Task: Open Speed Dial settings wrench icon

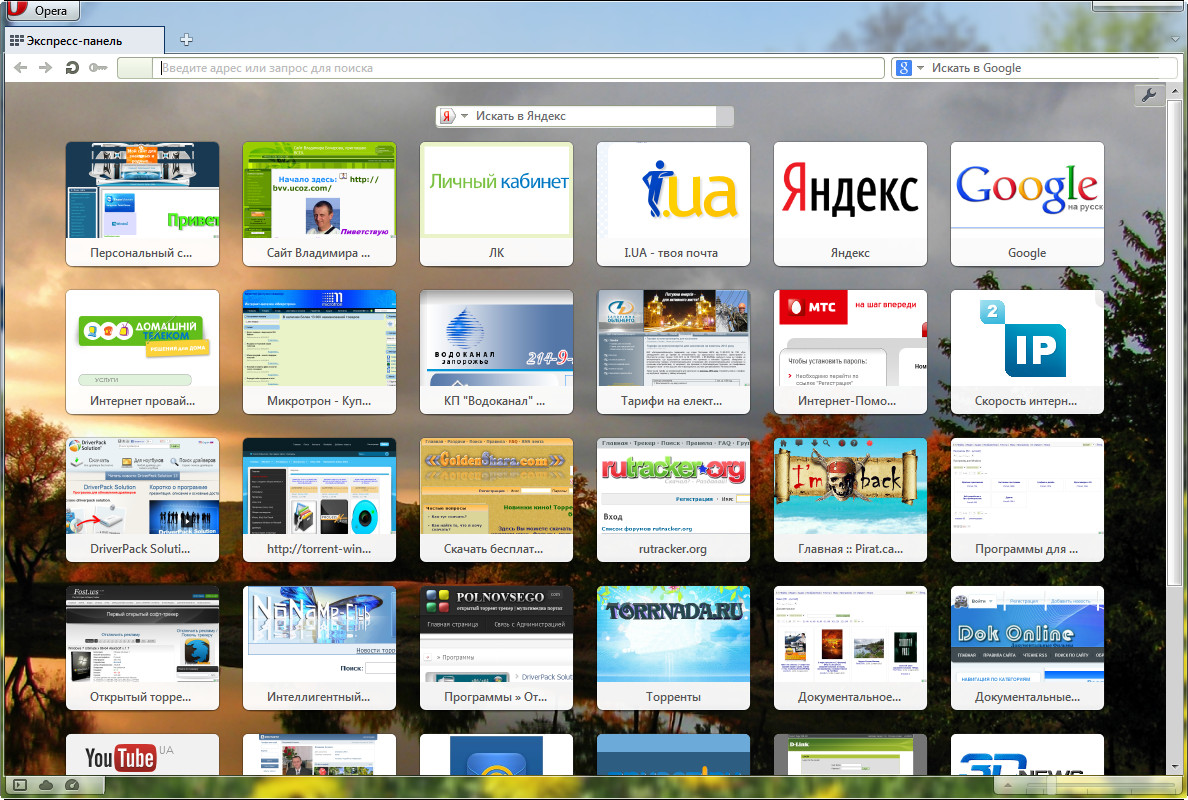Action: tap(1149, 95)
